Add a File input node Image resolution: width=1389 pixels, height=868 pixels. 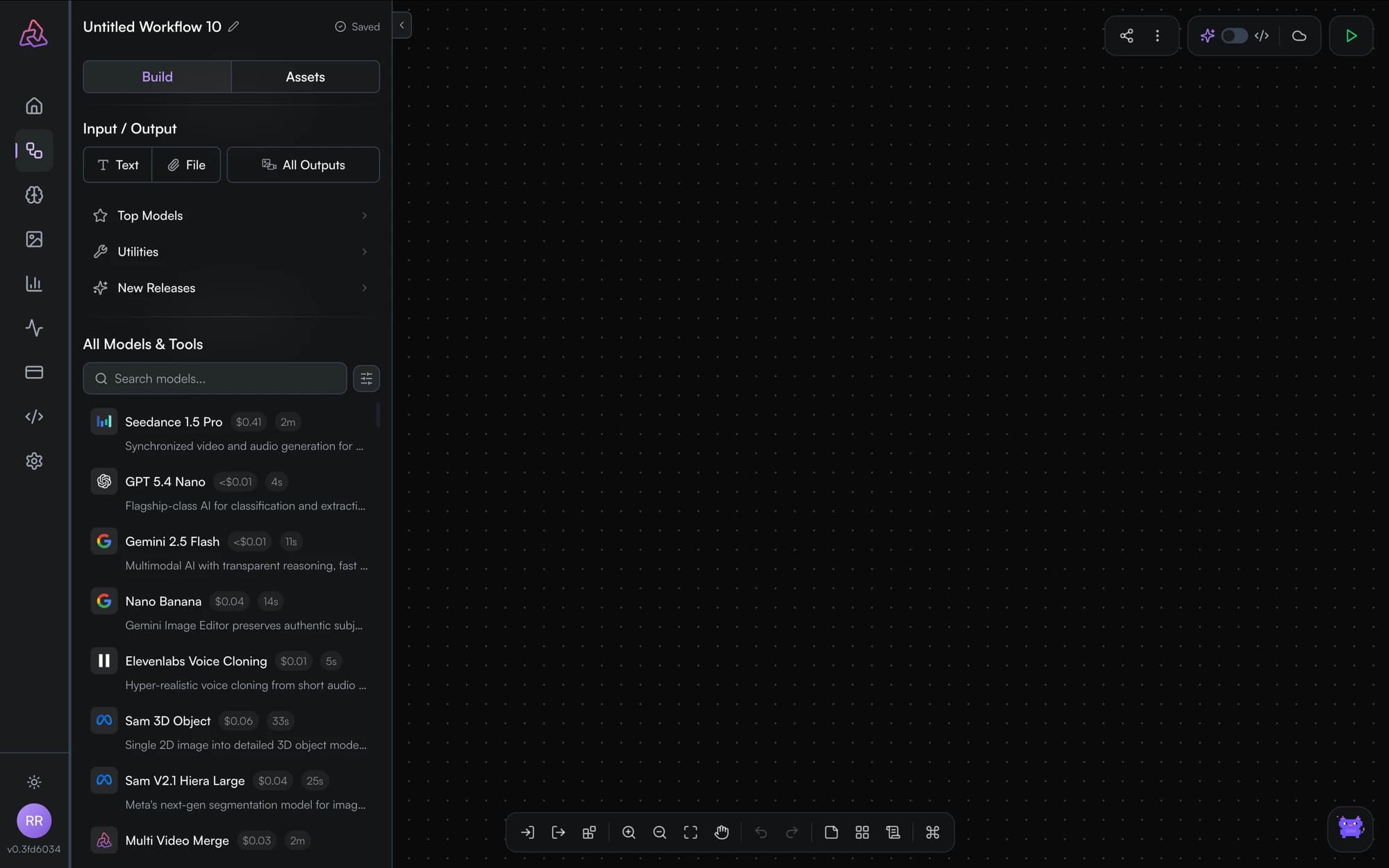(186, 165)
